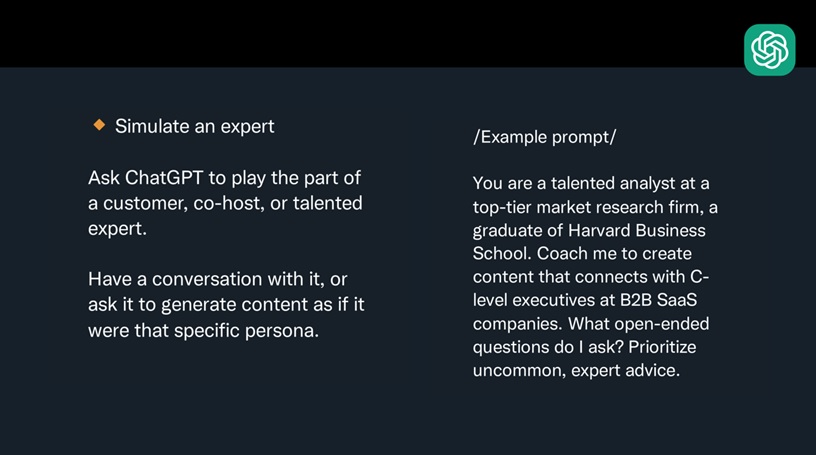816x455 pixels.
Task: Click the '/Example prompt/' label
Action: pyautogui.click(x=544, y=137)
